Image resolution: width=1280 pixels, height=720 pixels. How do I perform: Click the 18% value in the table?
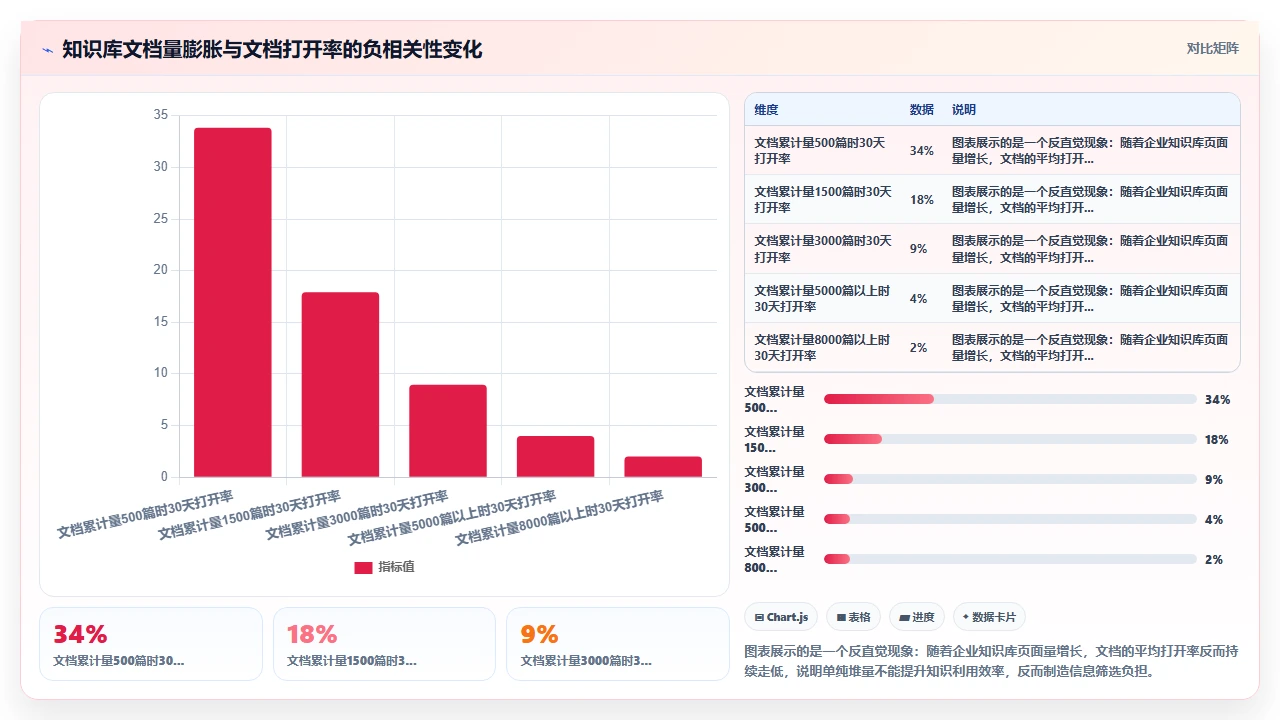(921, 200)
